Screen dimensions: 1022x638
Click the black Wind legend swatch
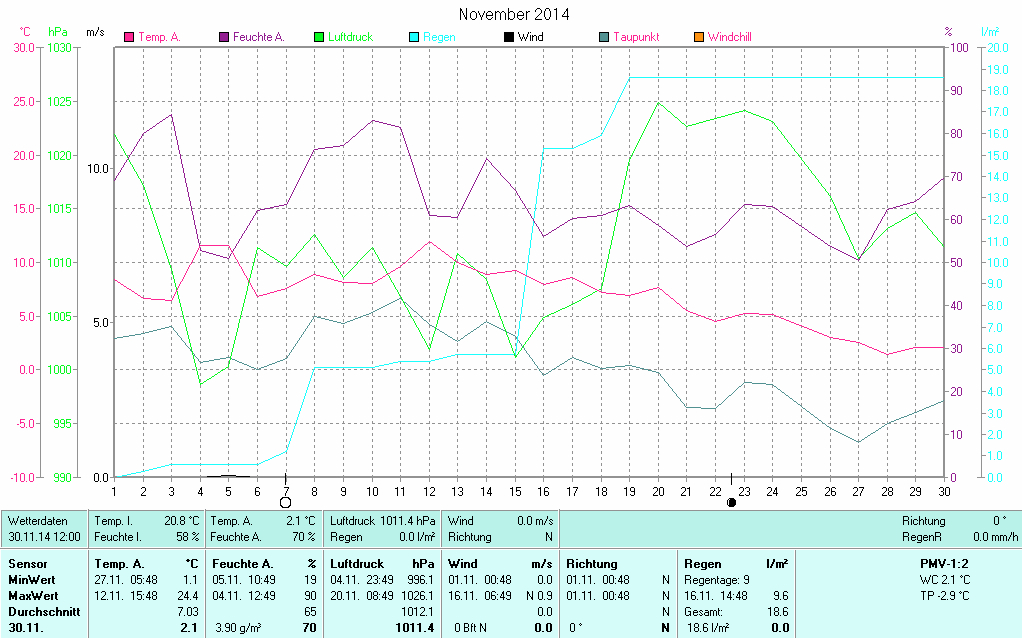(509, 38)
